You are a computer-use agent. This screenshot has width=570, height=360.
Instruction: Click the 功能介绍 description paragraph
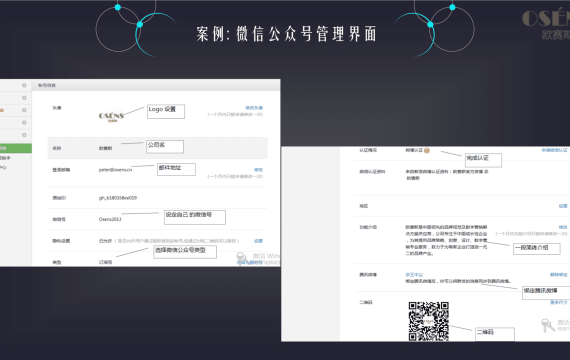(x=446, y=240)
